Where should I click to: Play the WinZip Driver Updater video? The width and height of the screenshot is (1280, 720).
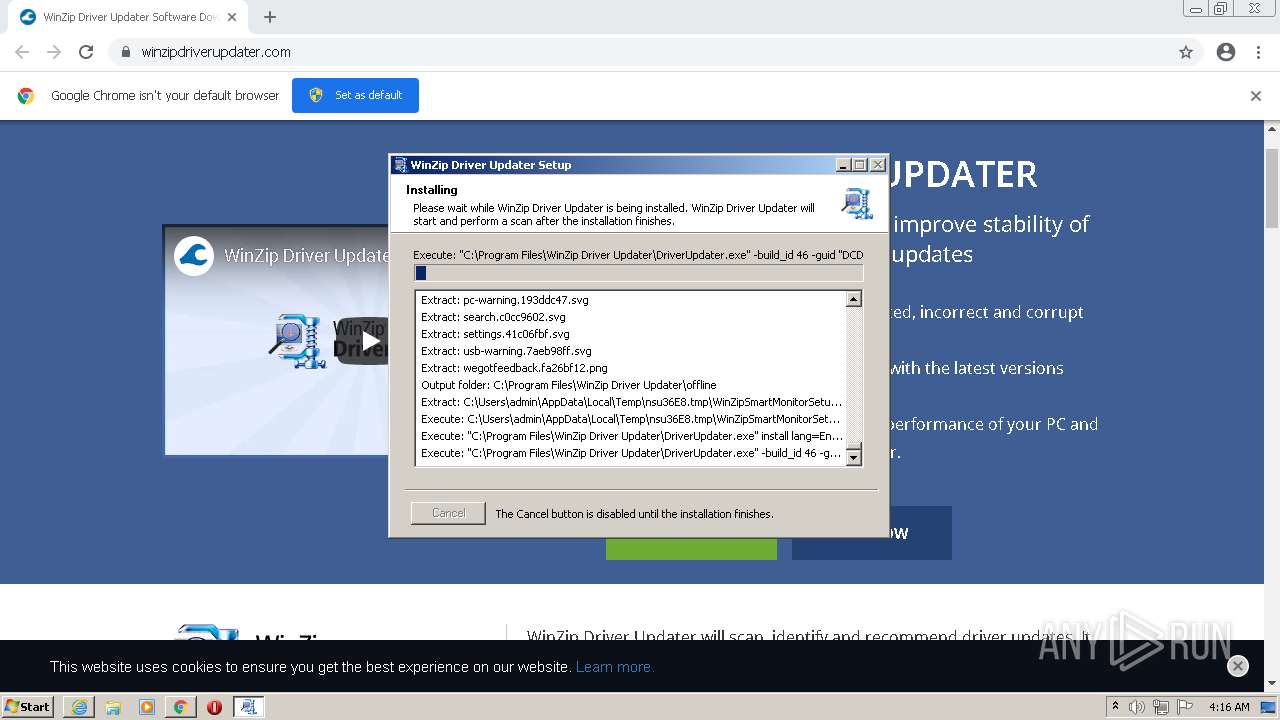[x=371, y=340]
